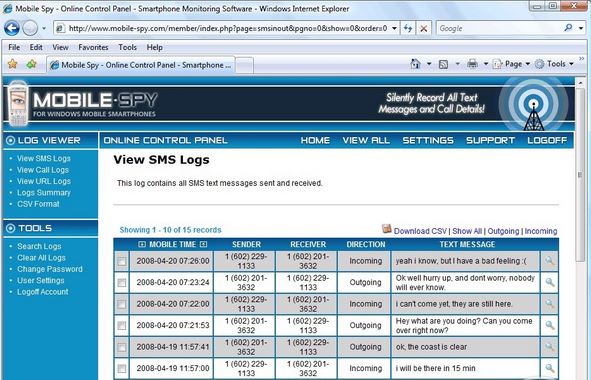Click the search magnifier in Google box
The height and width of the screenshot is (380, 591).
[568, 28]
